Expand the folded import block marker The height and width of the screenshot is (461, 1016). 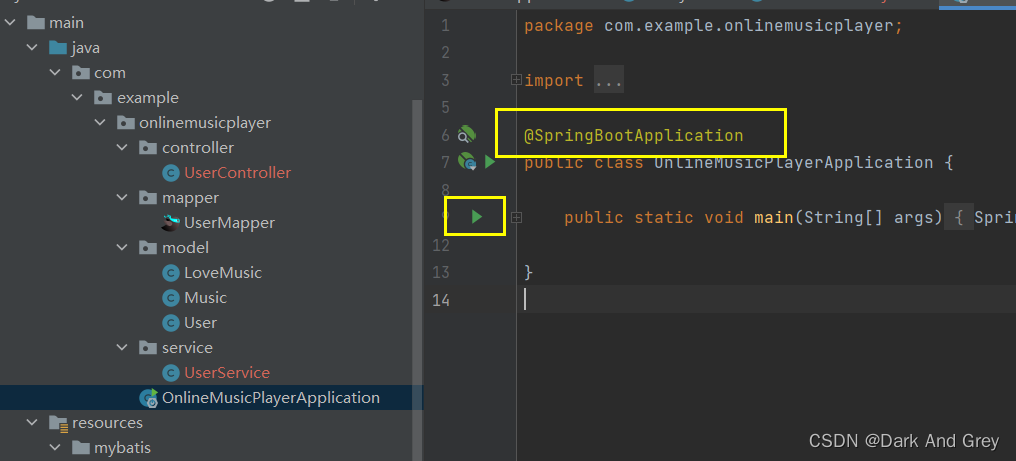pyautogui.click(x=516, y=80)
